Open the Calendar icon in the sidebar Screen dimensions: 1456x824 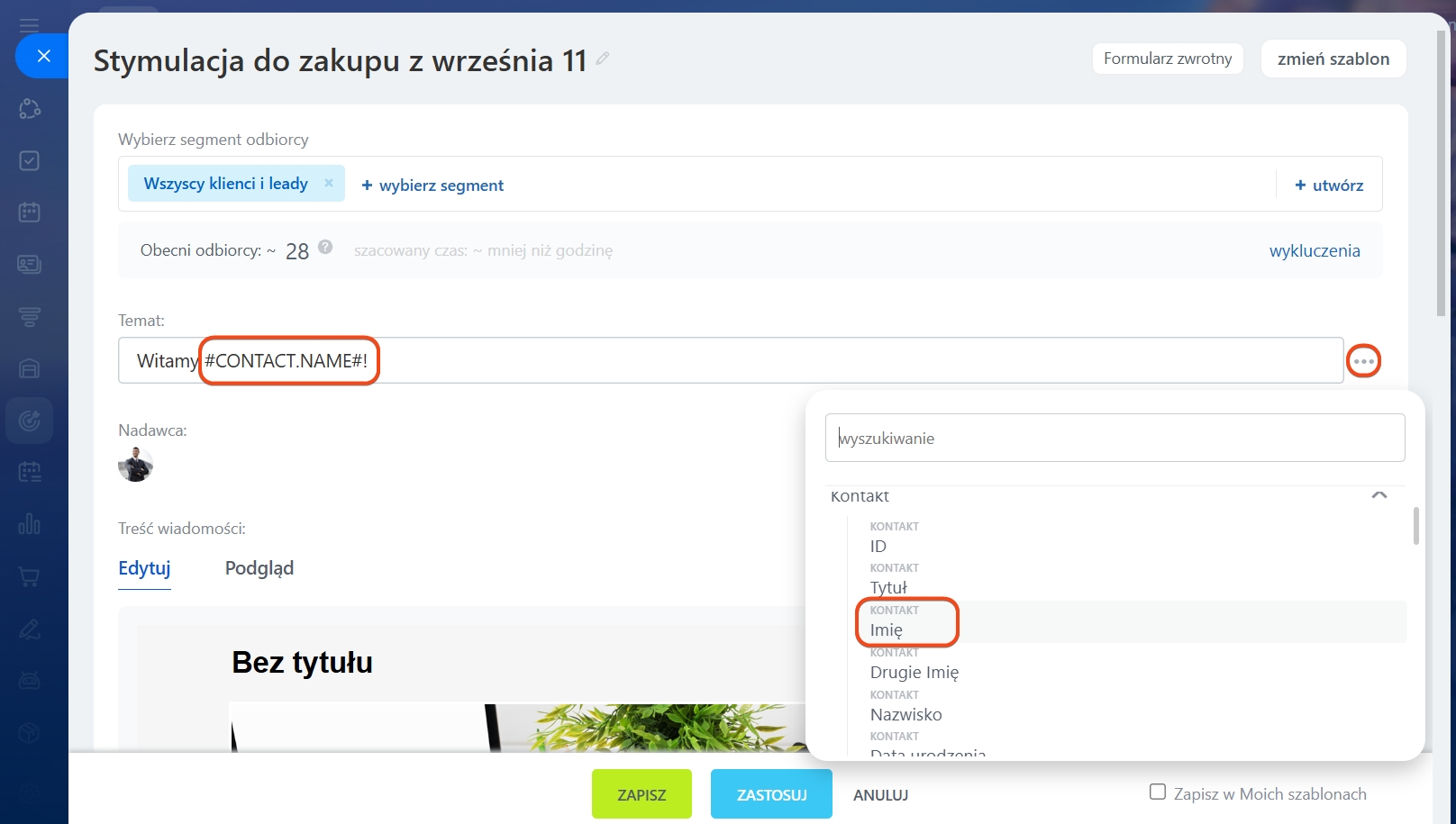(30, 213)
